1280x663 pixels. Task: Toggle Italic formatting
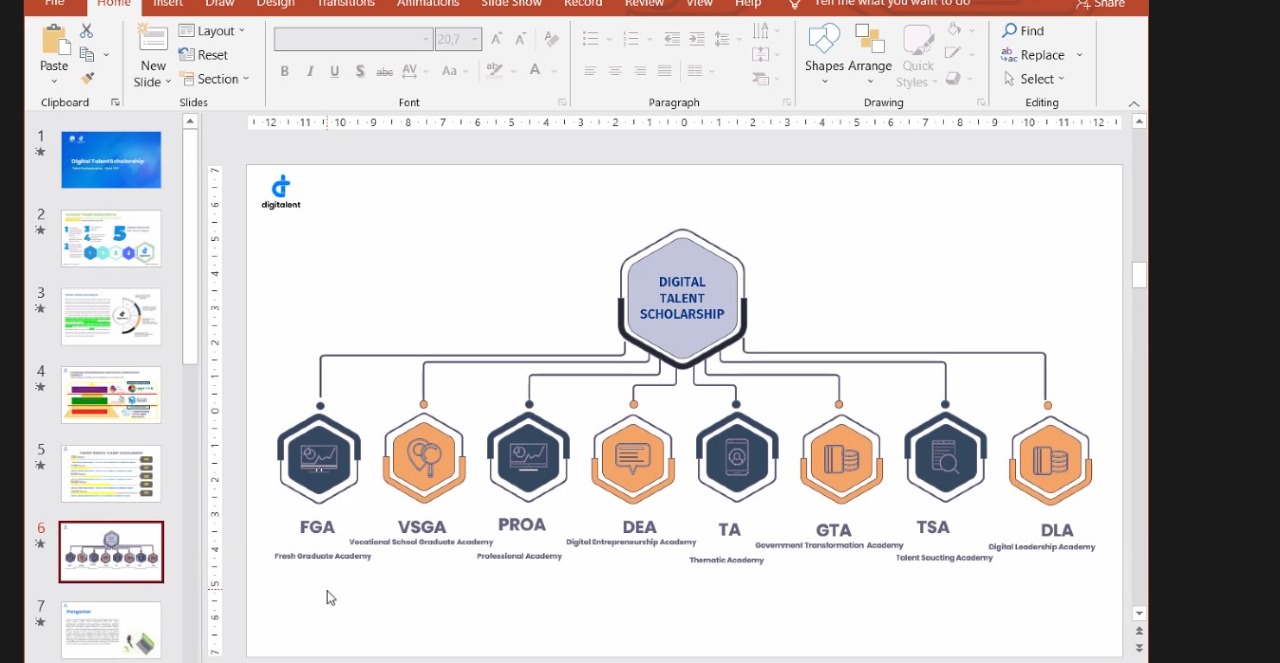(x=310, y=71)
